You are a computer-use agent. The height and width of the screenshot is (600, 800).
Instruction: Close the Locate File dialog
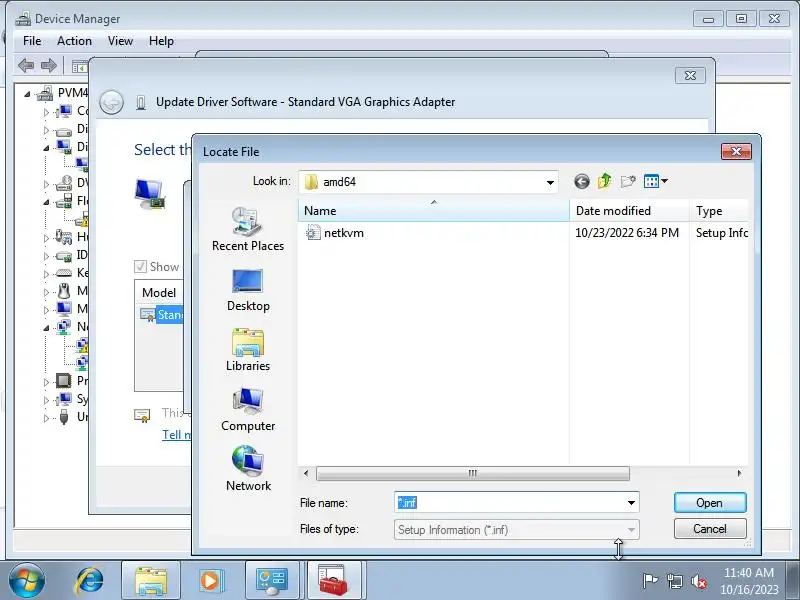pos(736,152)
